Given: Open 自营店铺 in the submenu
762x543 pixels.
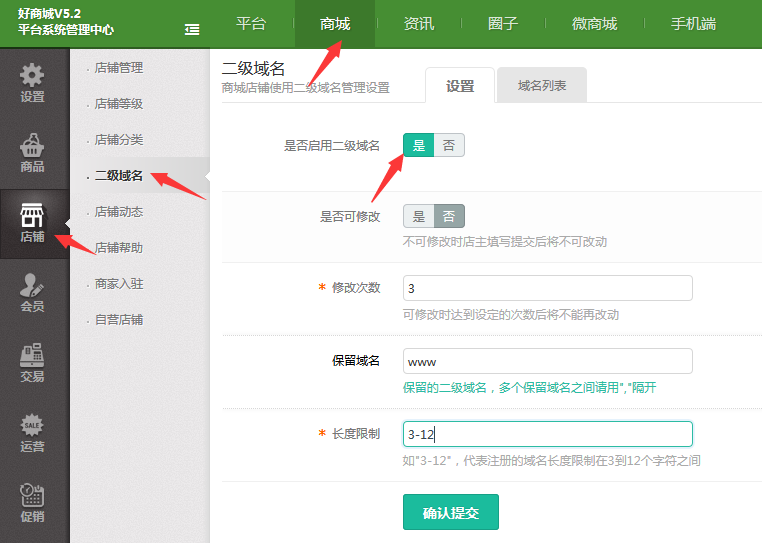Looking at the screenshot, I should tap(119, 319).
